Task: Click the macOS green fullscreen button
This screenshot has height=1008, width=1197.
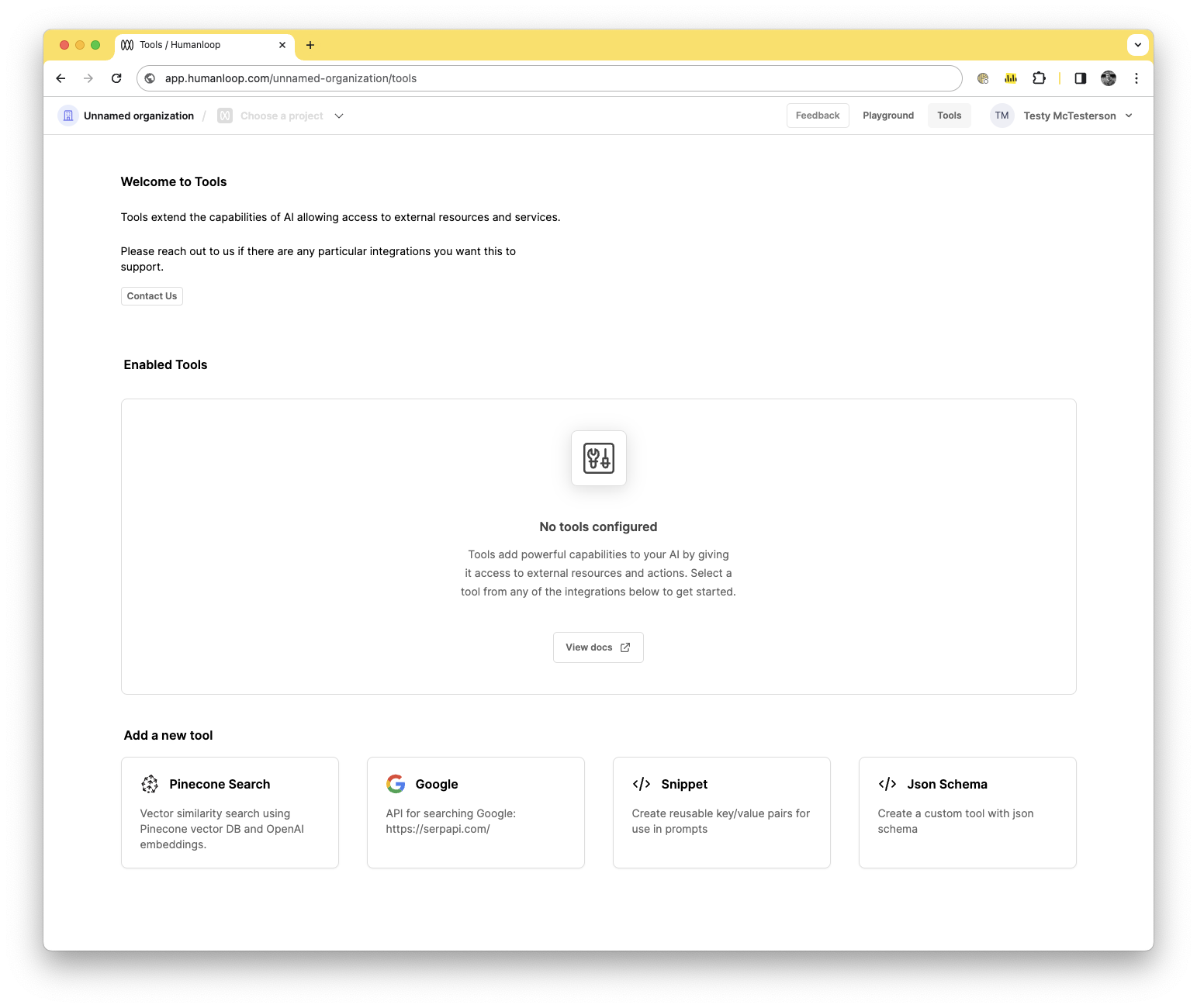Action: coord(95,45)
